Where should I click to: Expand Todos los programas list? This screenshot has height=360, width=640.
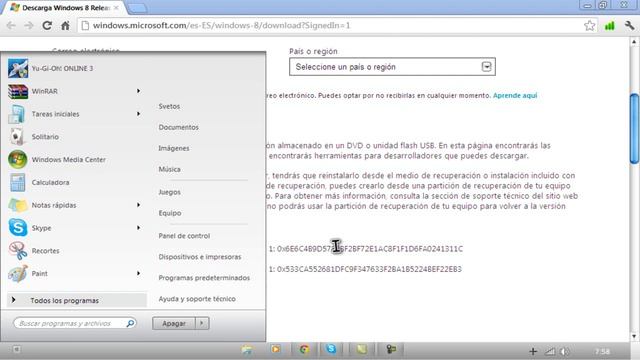(77, 300)
